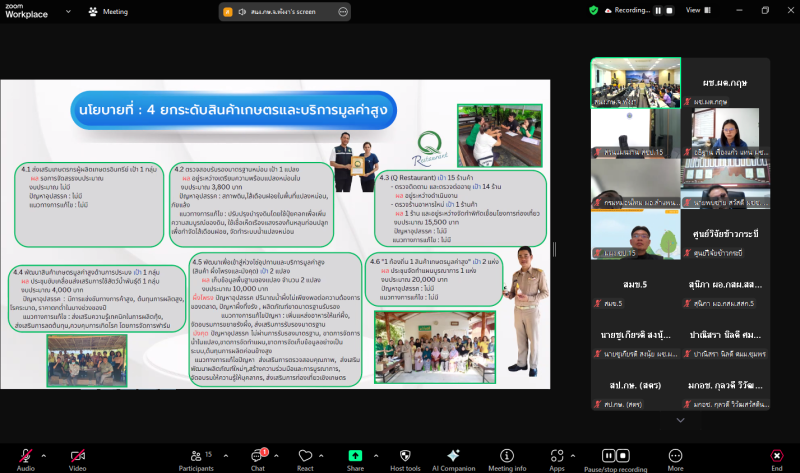Open the Participants panel
The height and width of the screenshot is (473, 800).
194,454
